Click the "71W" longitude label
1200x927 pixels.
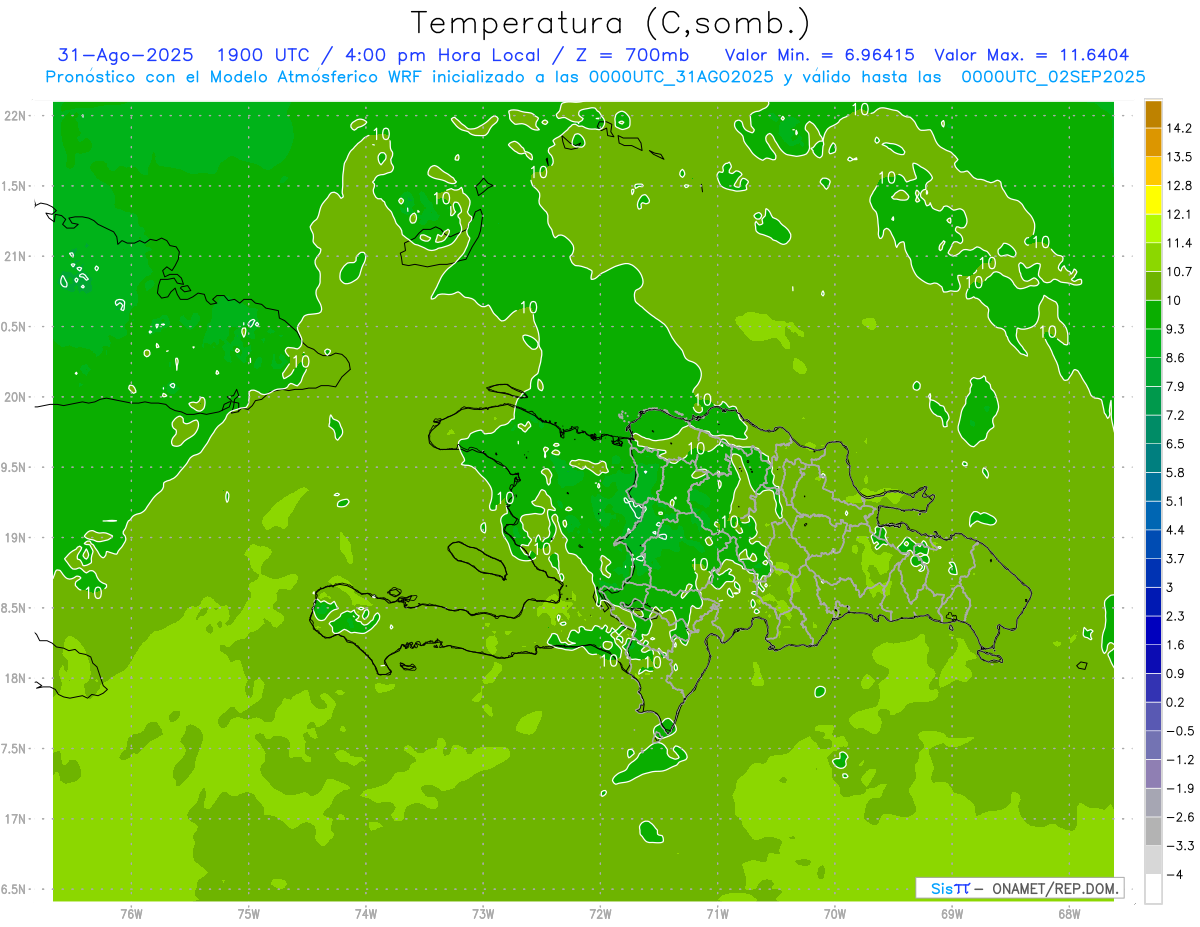[717, 913]
